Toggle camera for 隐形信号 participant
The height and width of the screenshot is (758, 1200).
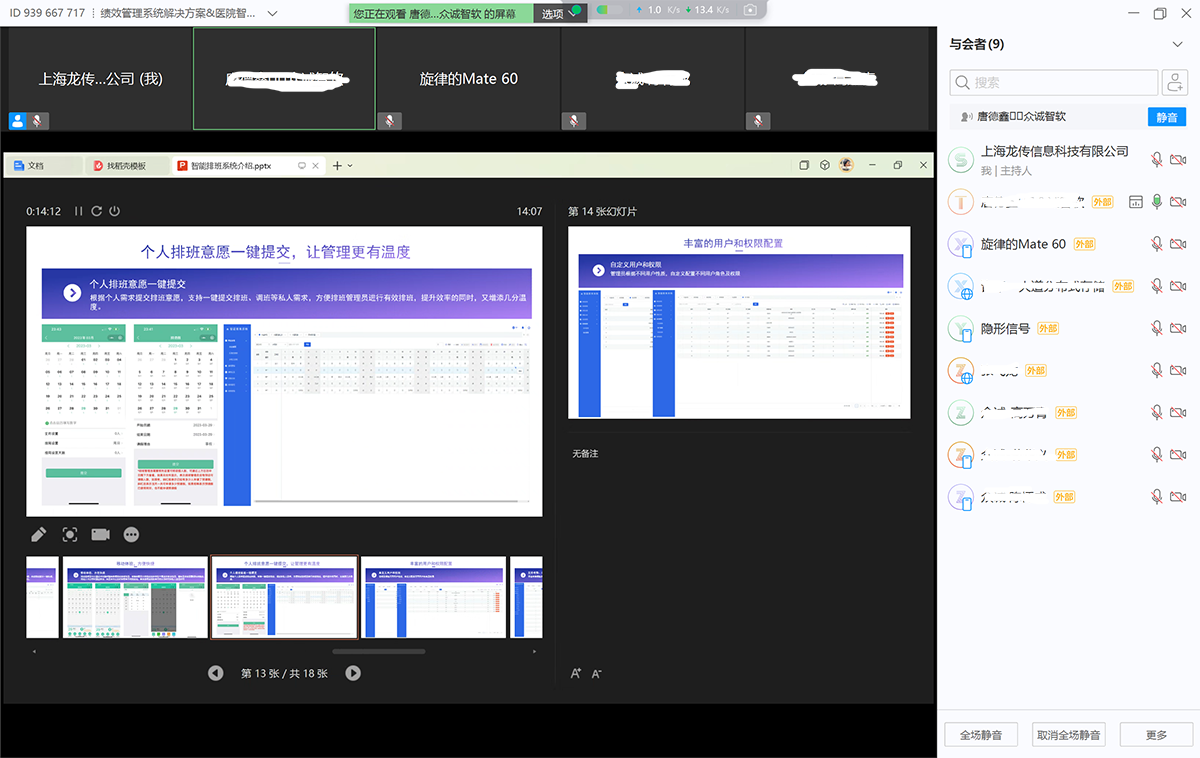[1177, 328]
